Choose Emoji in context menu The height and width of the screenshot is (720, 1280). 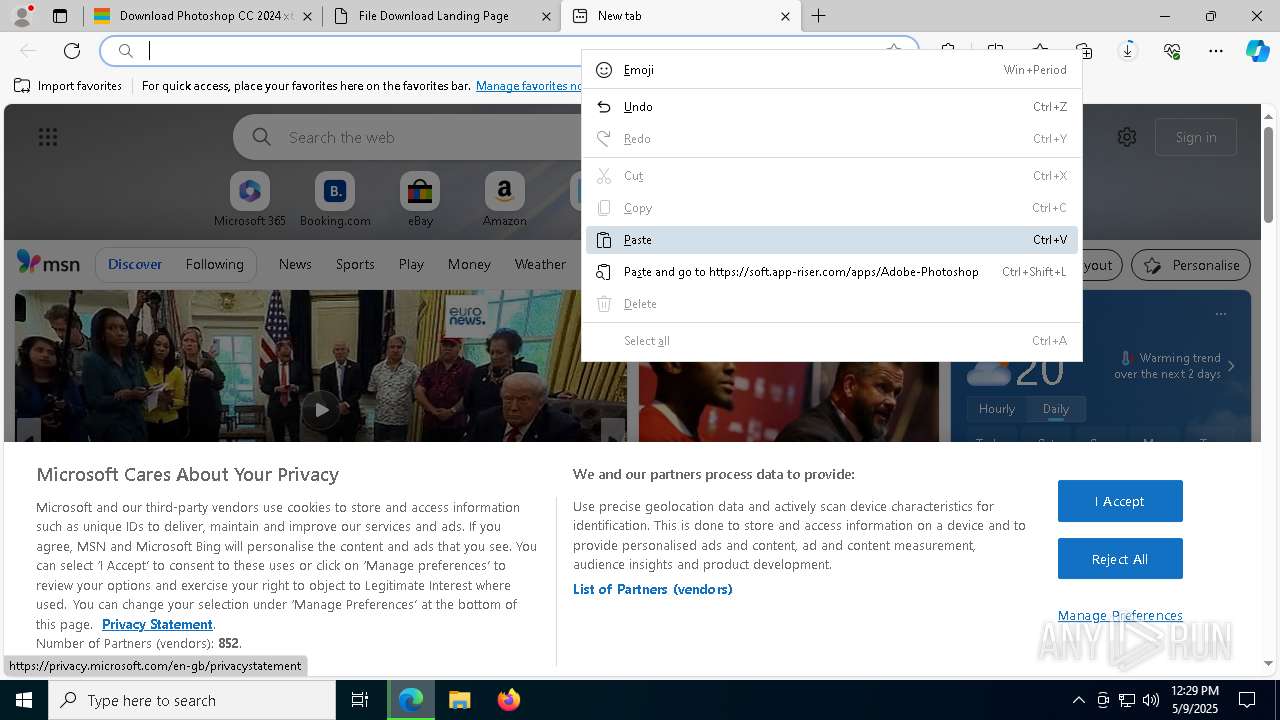pyautogui.click(x=831, y=70)
